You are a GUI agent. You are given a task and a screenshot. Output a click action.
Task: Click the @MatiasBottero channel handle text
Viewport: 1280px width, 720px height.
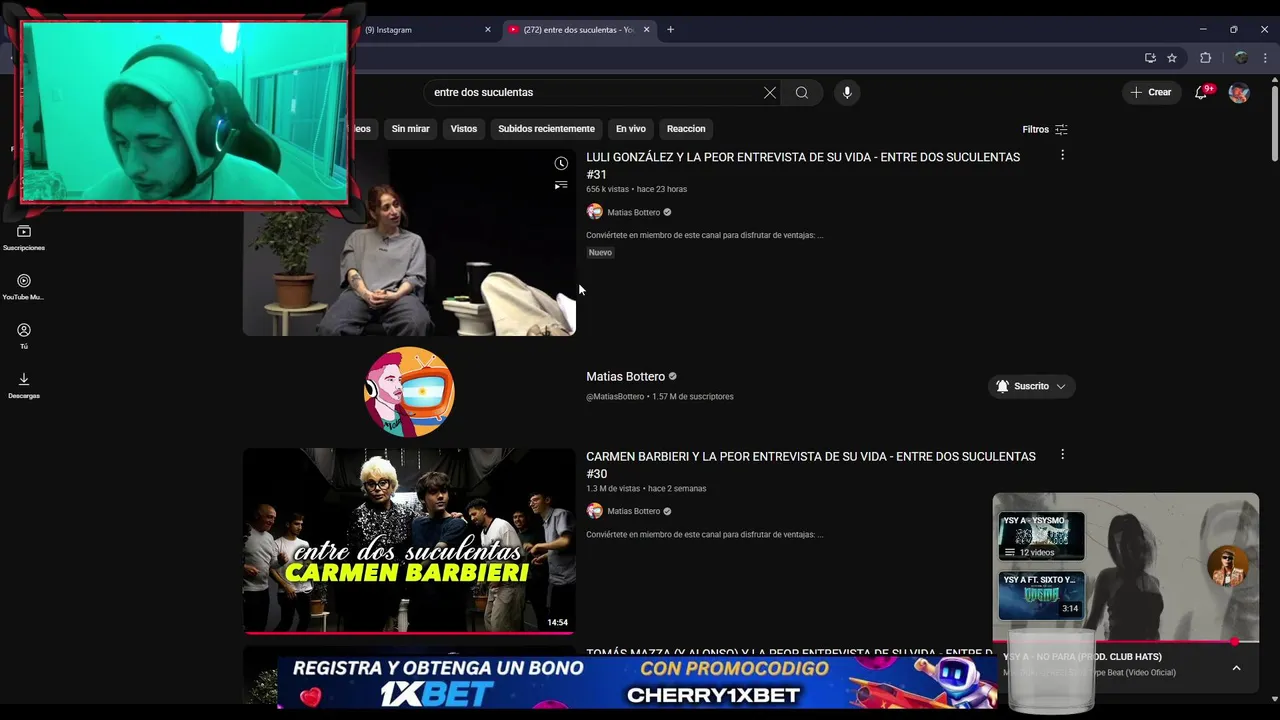click(x=615, y=397)
